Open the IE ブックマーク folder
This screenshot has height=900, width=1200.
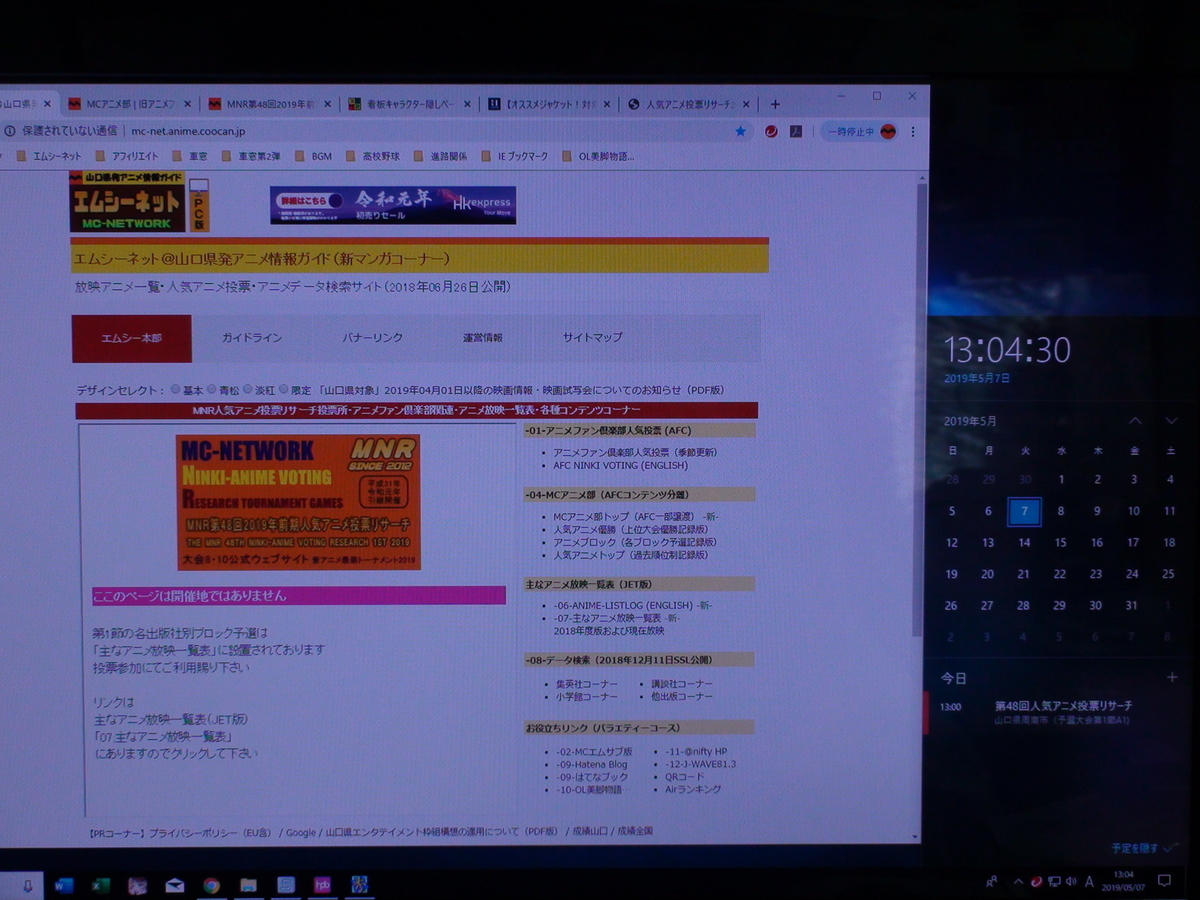coord(514,156)
